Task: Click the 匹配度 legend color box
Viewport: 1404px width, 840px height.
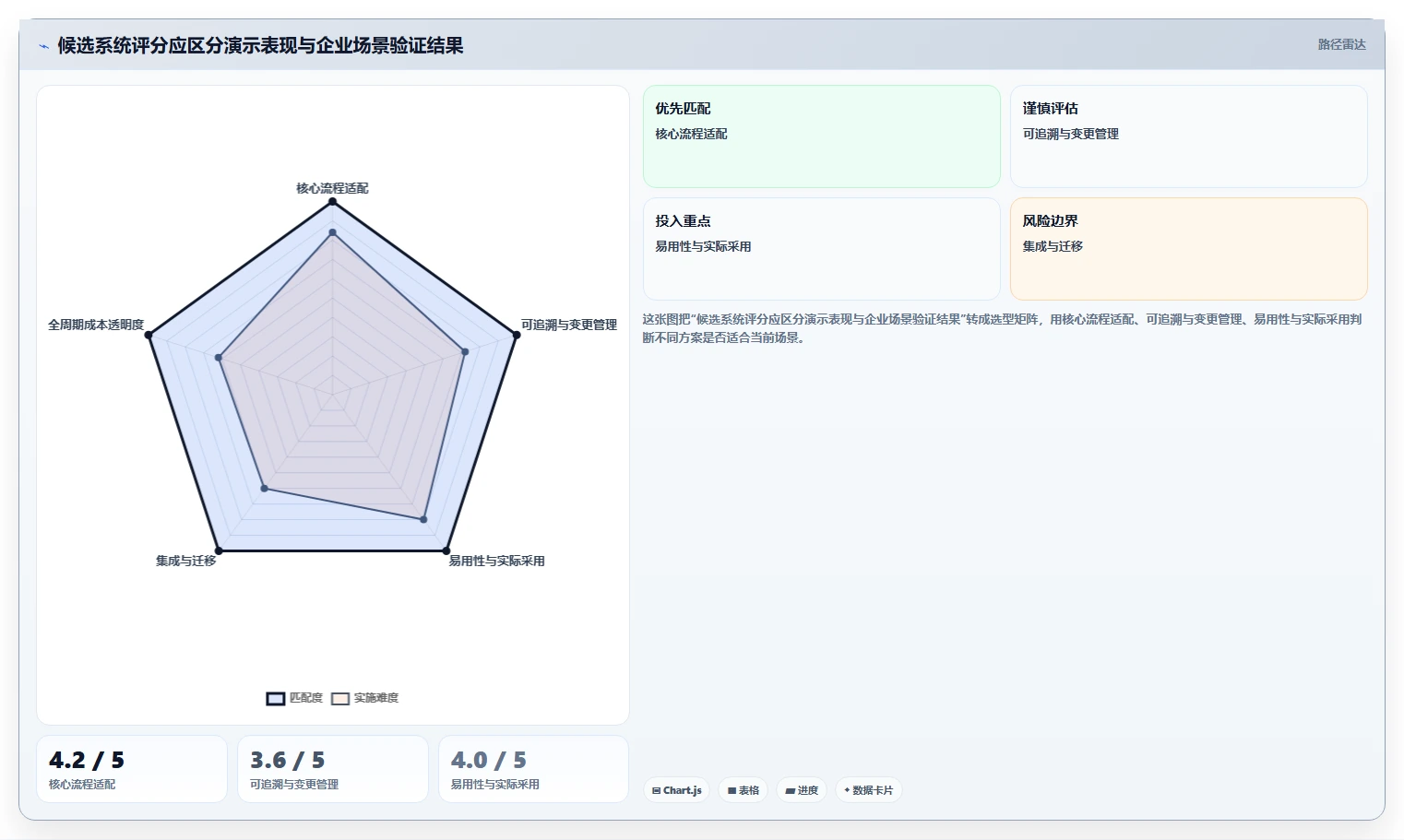Action: click(276, 699)
